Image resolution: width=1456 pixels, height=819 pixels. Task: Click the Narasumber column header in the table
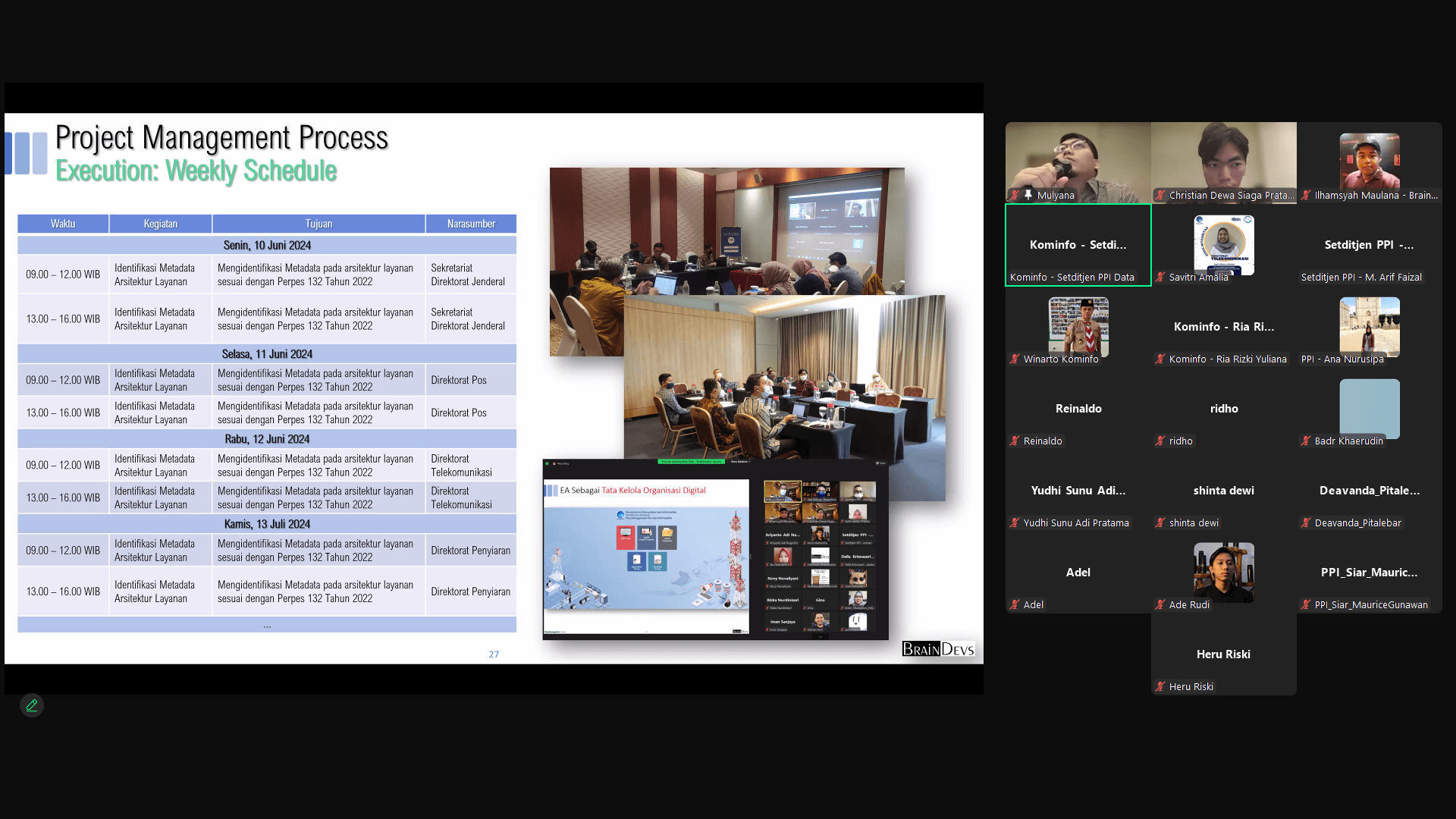[x=470, y=224]
